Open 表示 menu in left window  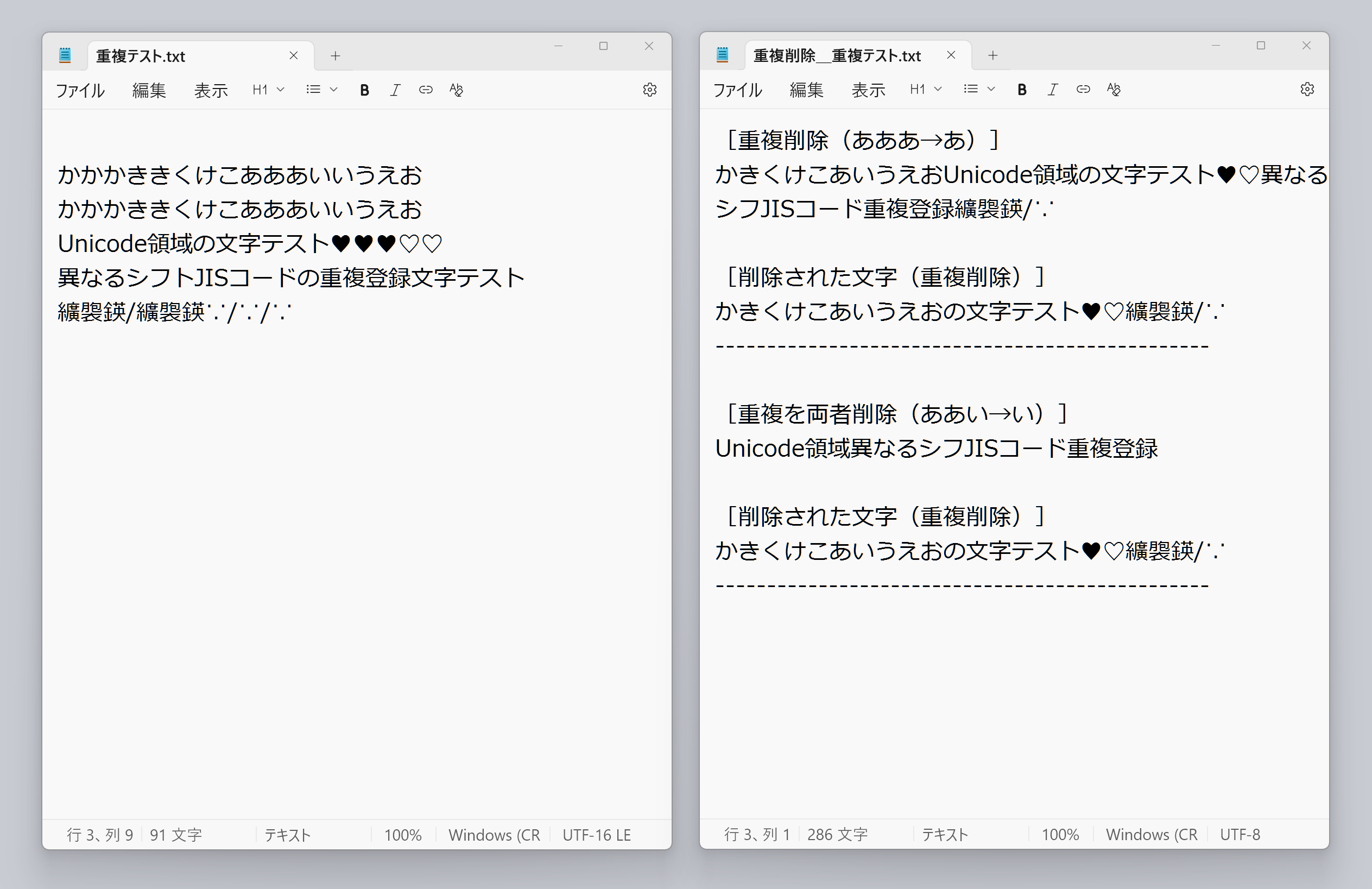[211, 91]
